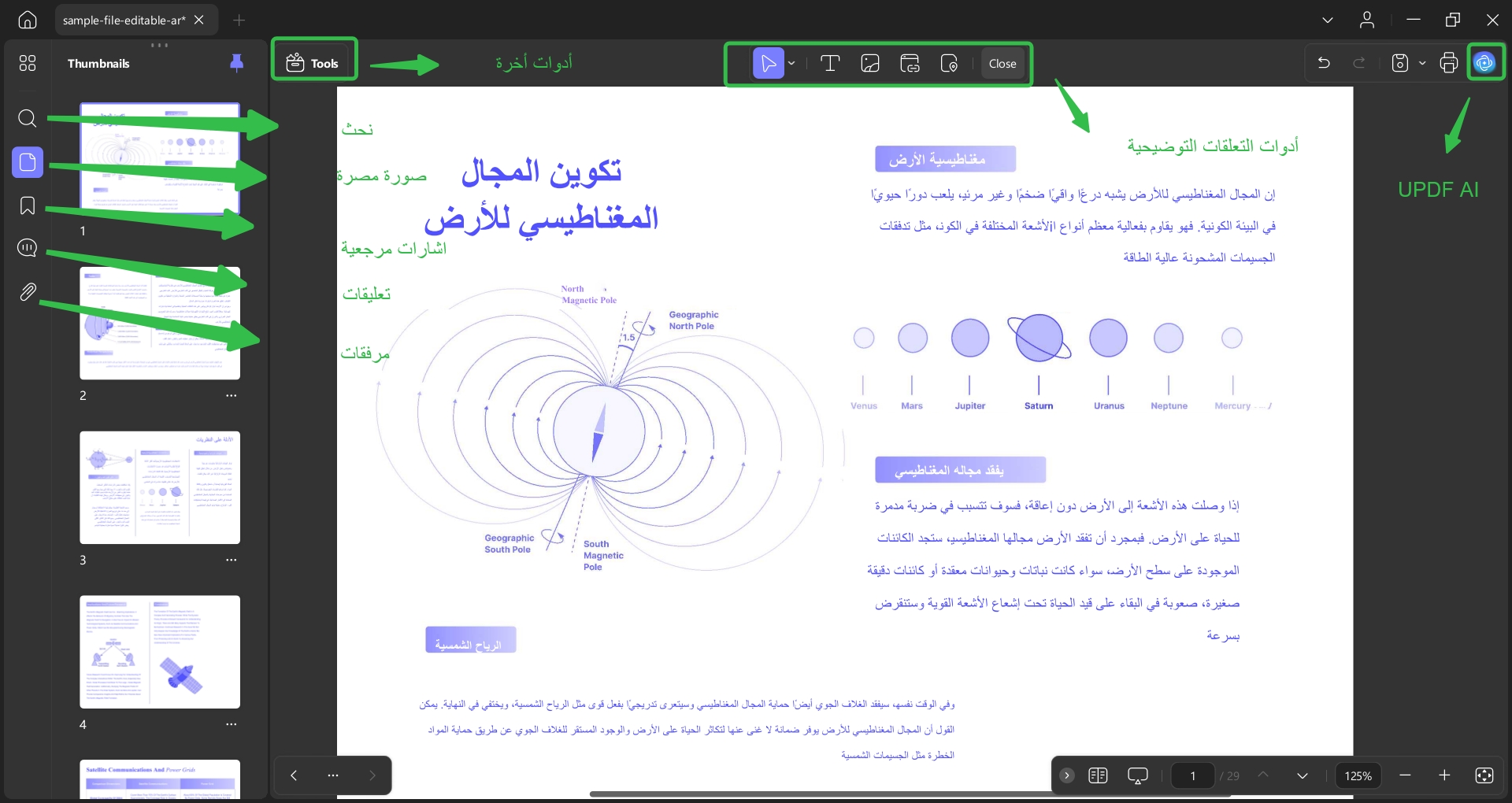Screen dimensions: 1512x803
Task: Open the Attachments paperclip panel
Action: pyautogui.click(x=28, y=292)
